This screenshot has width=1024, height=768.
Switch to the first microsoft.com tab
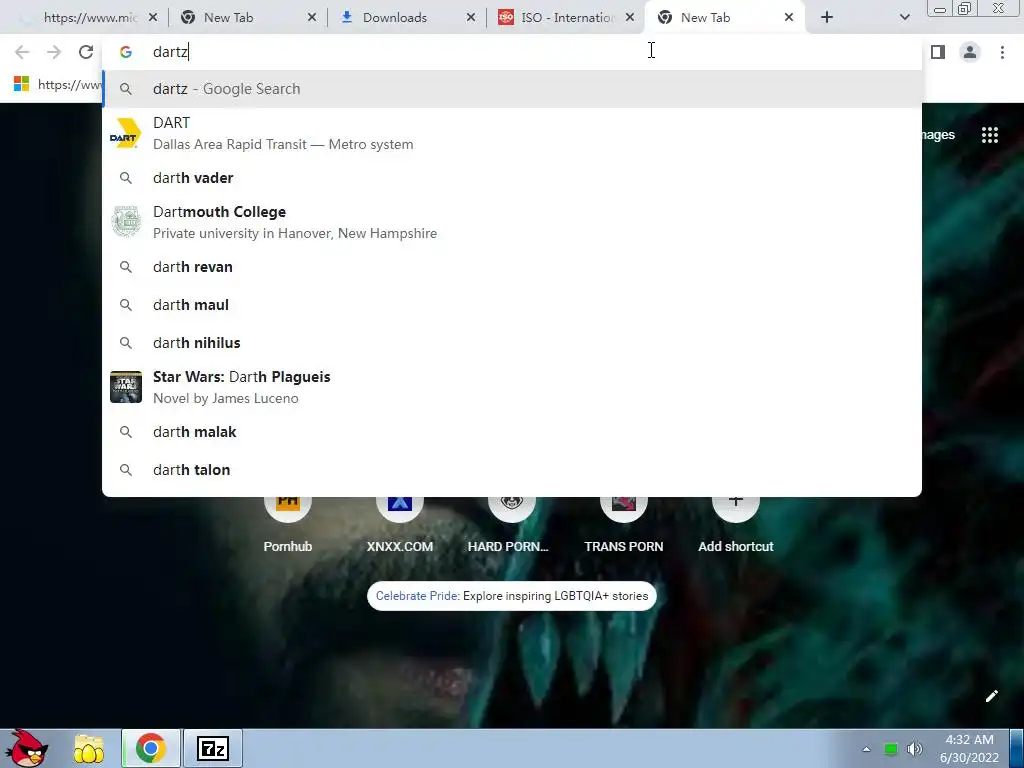pyautogui.click(x=89, y=18)
